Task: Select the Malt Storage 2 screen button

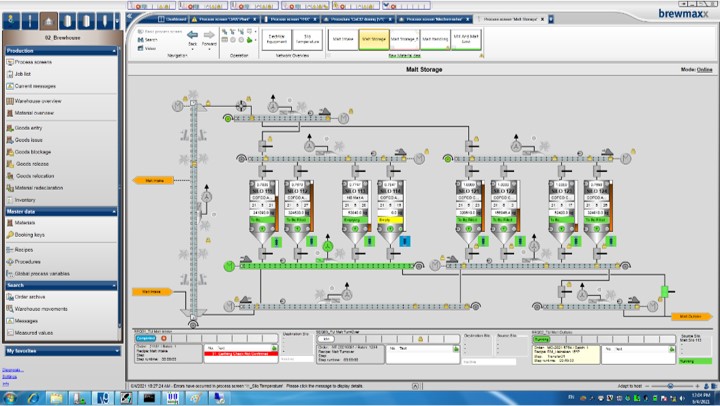Action: (405, 38)
